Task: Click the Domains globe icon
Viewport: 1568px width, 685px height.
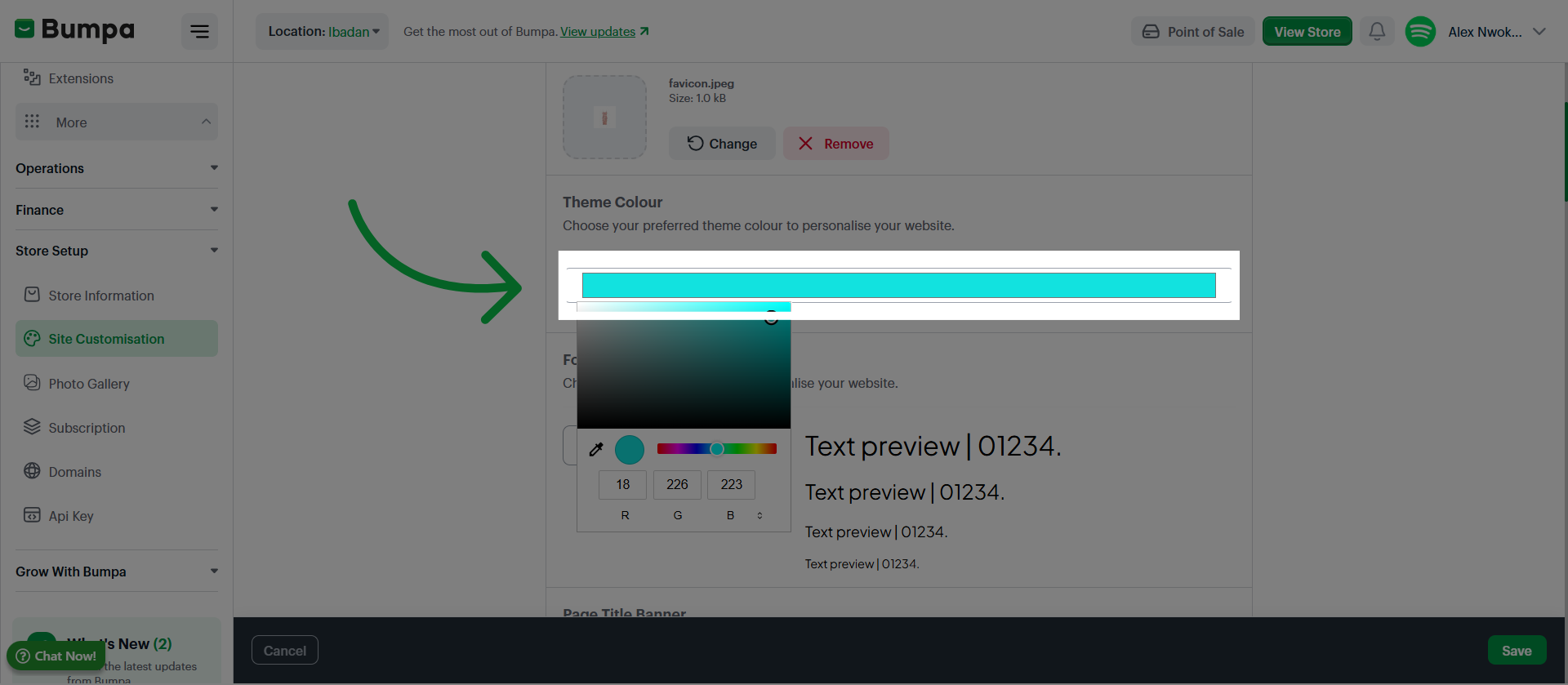Action: [x=32, y=471]
